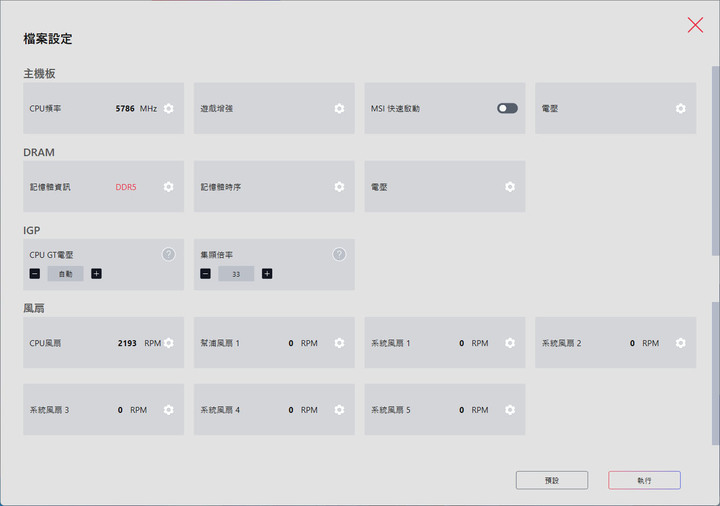The width and height of the screenshot is (720, 506).
Task: Show help for 集顯倍率
Action: (339, 254)
